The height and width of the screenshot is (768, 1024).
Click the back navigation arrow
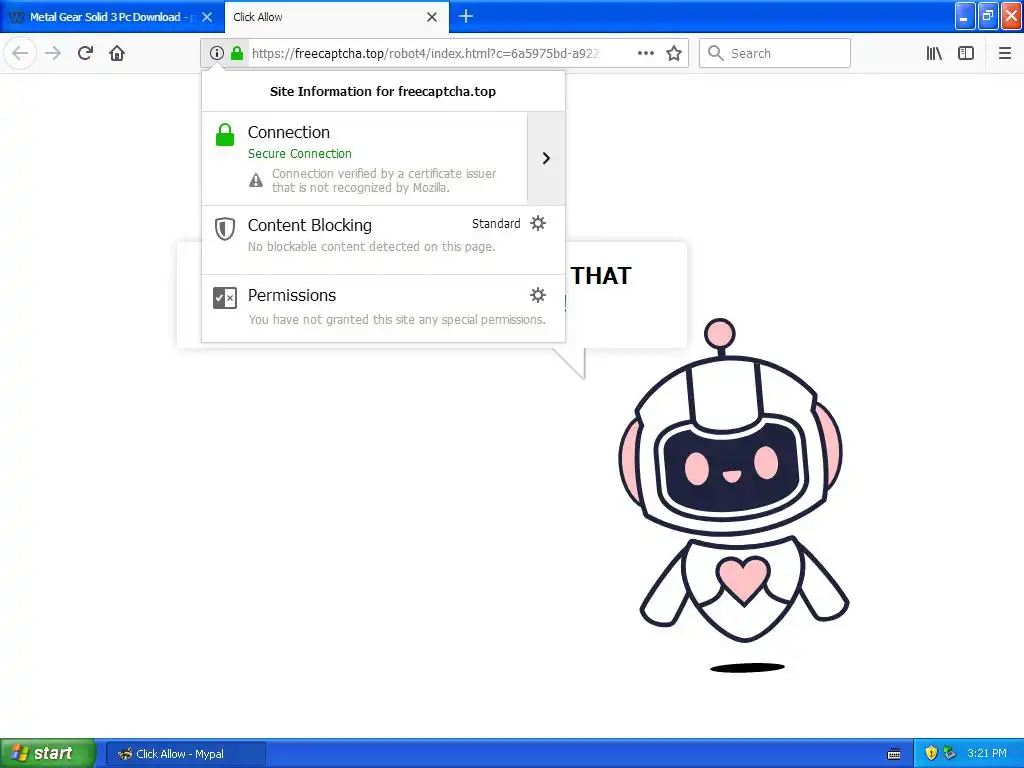[x=20, y=53]
